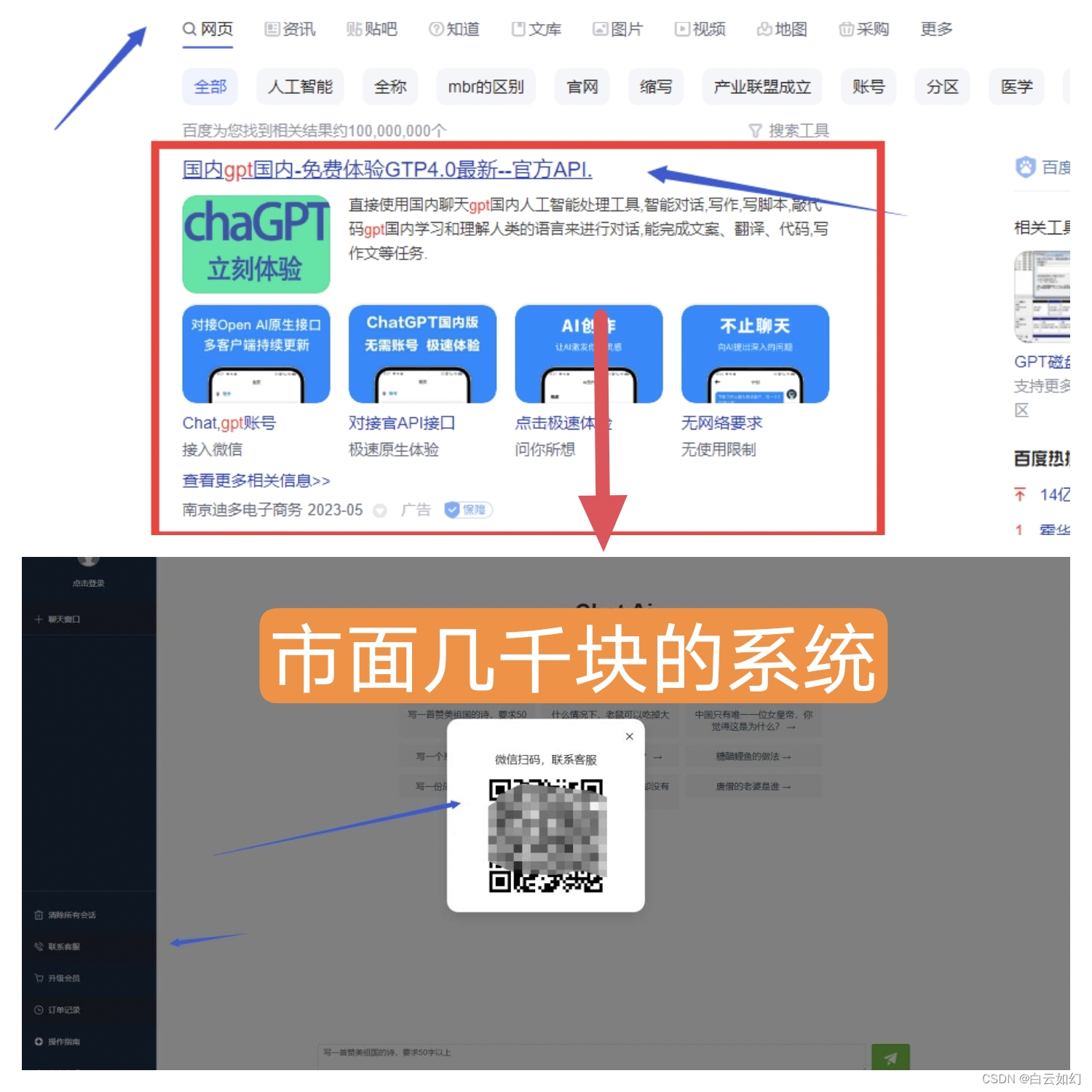Image resolution: width=1092 pixels, height=1092 pixels.
Task: Click the user avatar above 点击登录
Action: [x=88, y=561]
